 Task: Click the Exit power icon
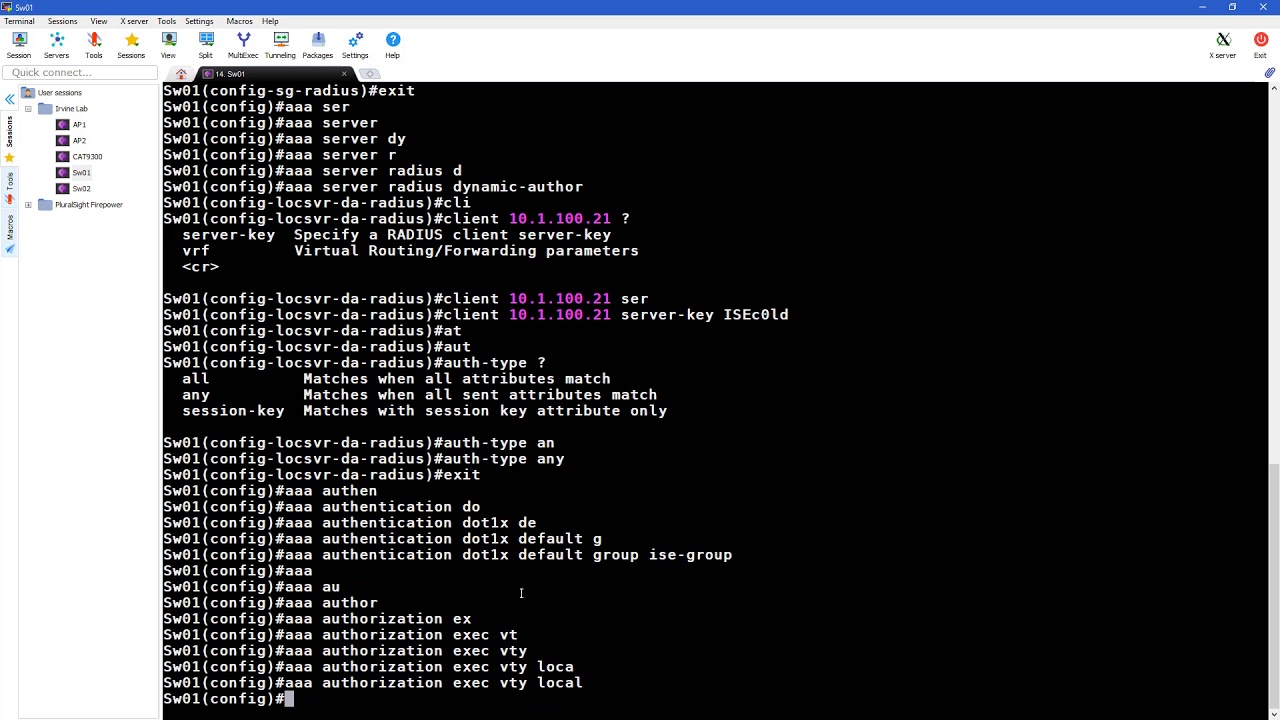tap(1260, 45)
